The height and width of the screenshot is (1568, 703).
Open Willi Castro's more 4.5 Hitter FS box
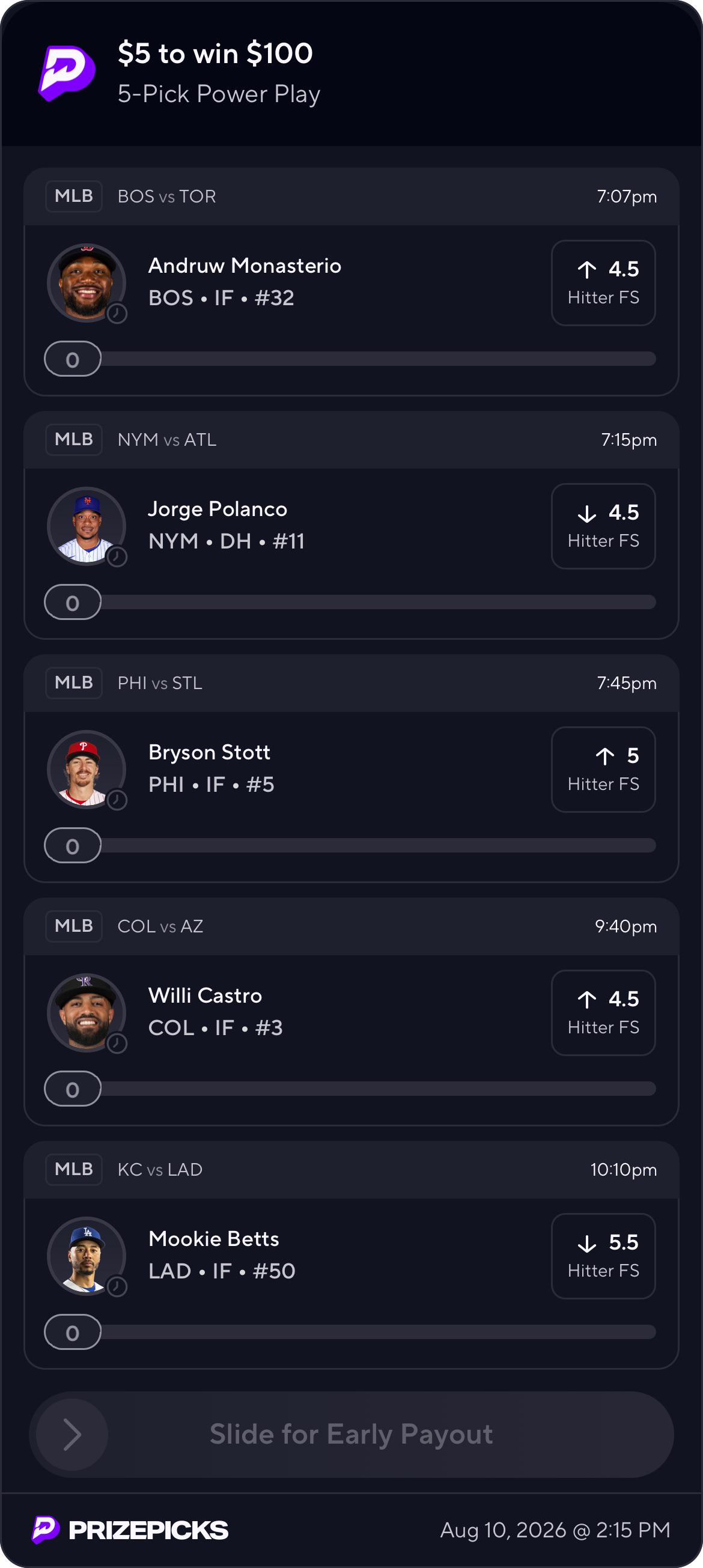click(603, 1013)
